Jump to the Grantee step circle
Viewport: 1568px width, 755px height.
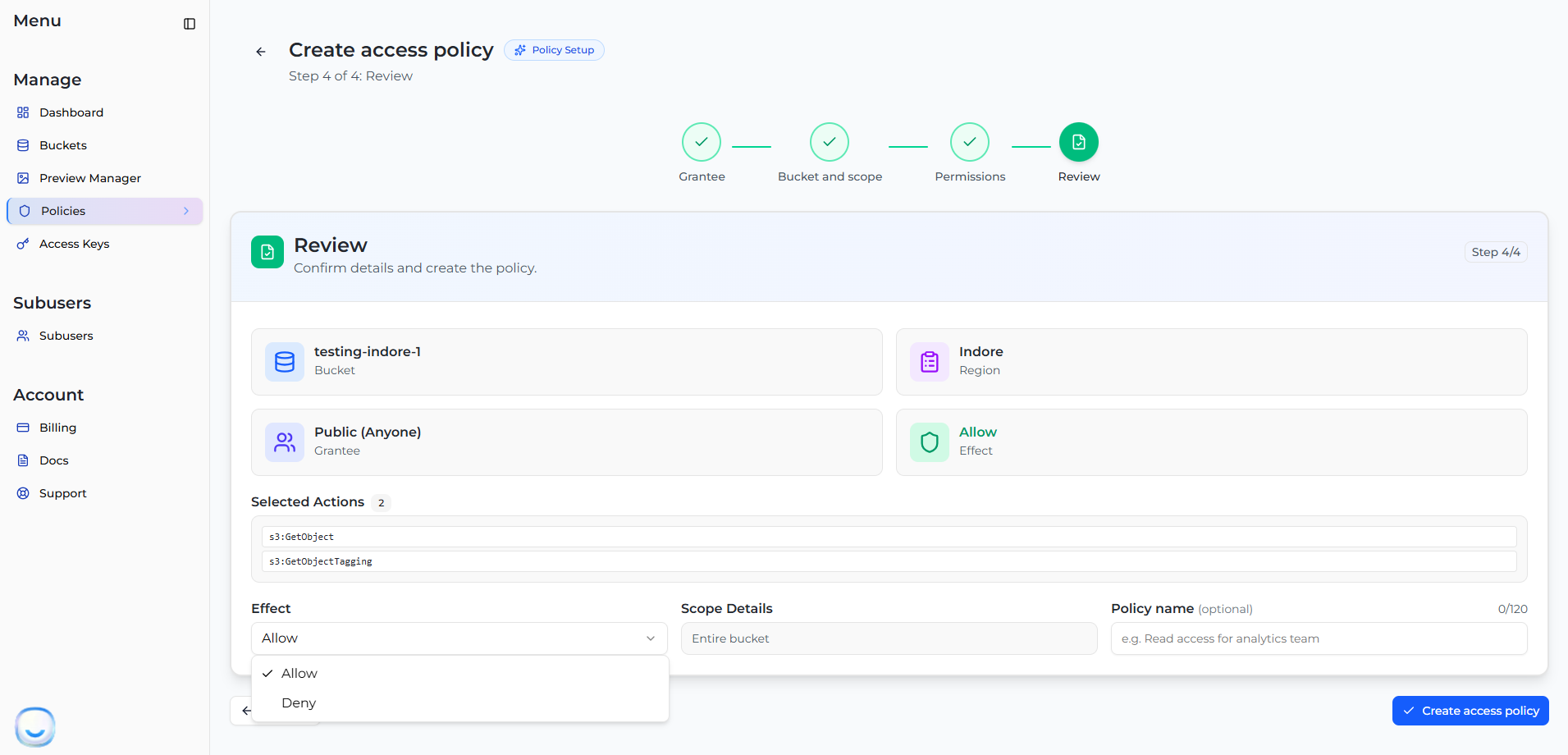702,142
